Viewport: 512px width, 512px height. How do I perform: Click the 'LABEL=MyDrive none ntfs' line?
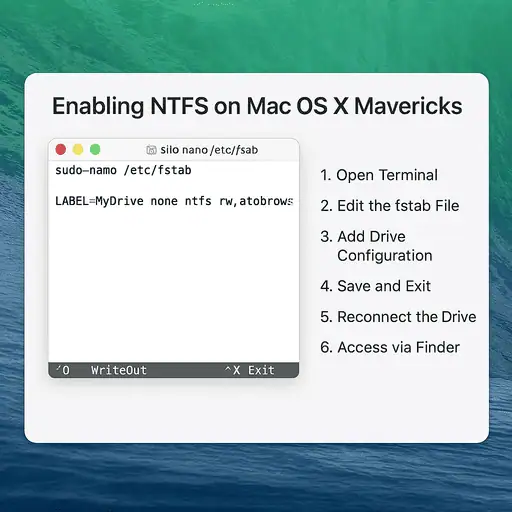(174, 201)
